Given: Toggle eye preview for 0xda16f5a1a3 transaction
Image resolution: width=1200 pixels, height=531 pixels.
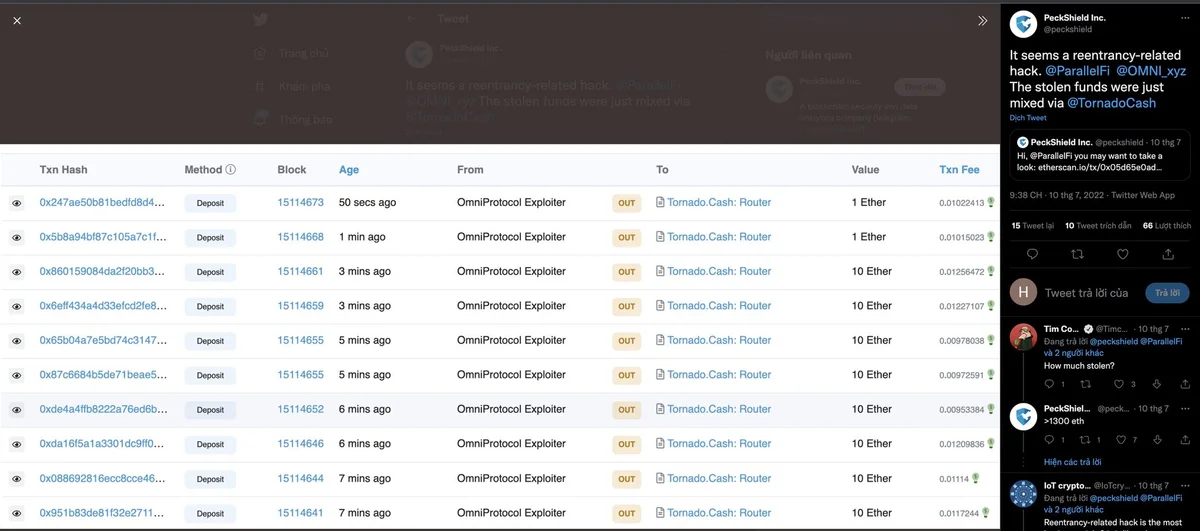Looking at the screenshot, I should [x=17, y=445].
